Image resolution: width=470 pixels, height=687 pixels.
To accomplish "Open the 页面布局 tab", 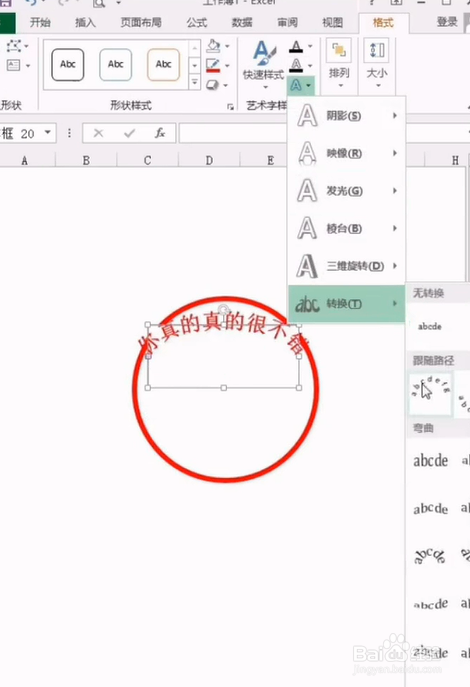I will coord(141,22).
